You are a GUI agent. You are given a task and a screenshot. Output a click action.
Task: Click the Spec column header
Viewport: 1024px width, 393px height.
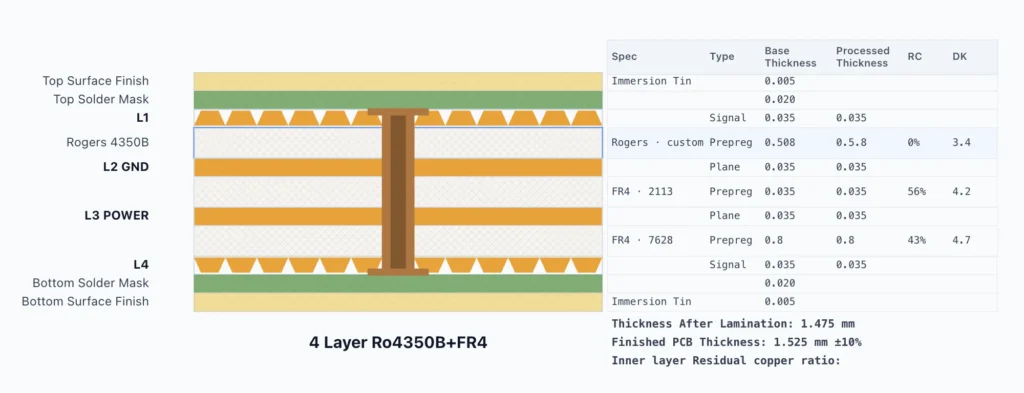pyautogui.click(x=624, y=57)
